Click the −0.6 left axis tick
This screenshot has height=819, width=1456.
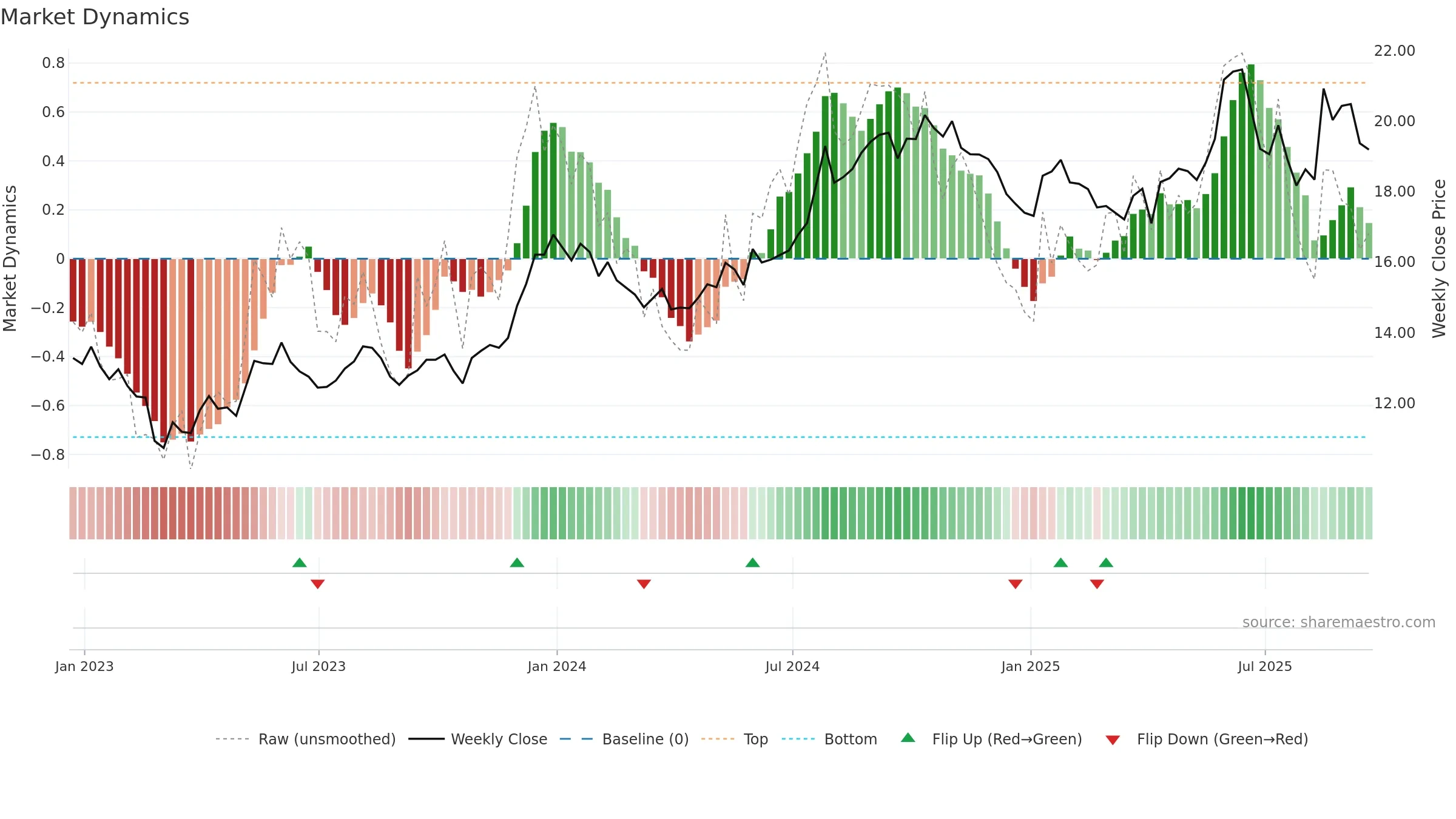[48, 406]
